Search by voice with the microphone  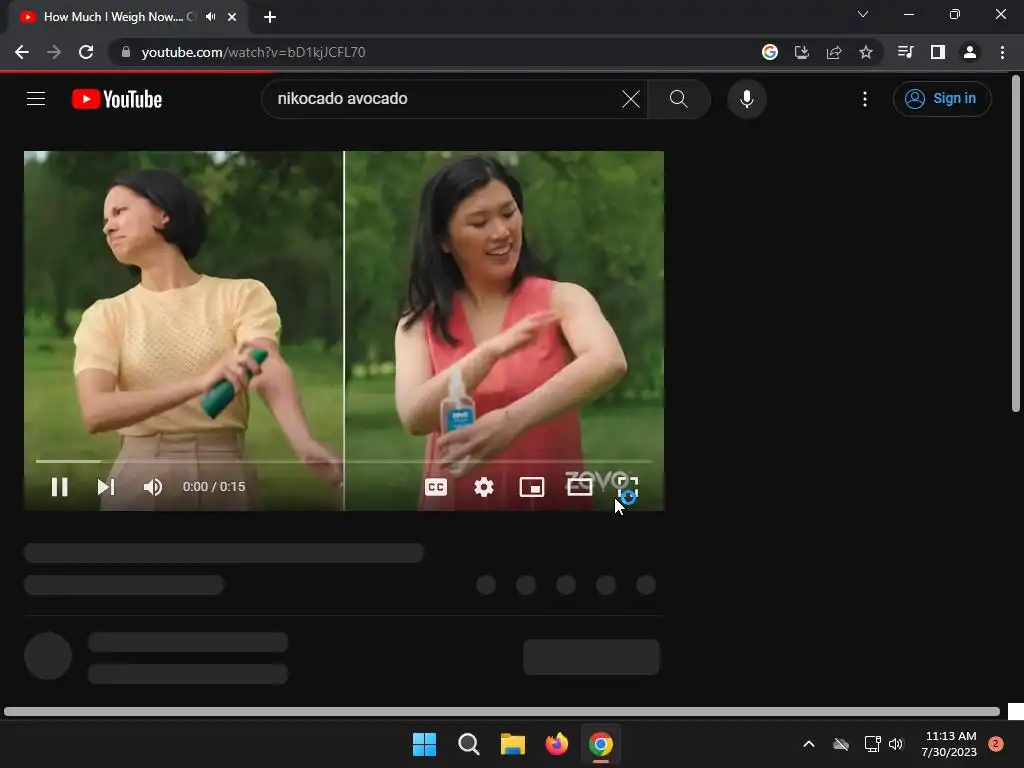(746, 99)
